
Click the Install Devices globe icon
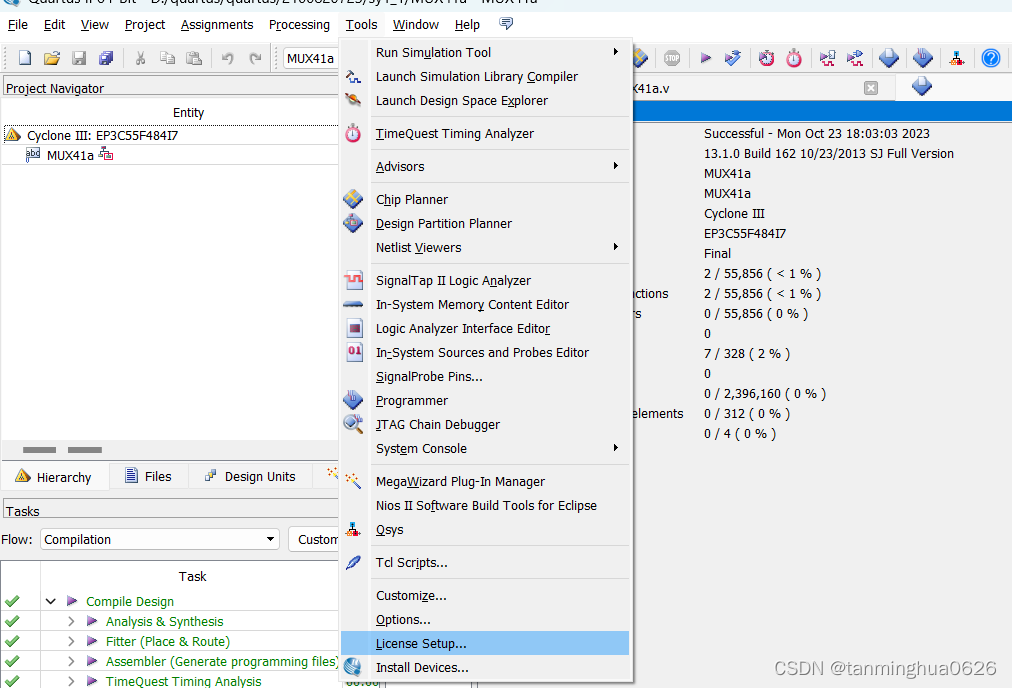[x=353, y=667]
